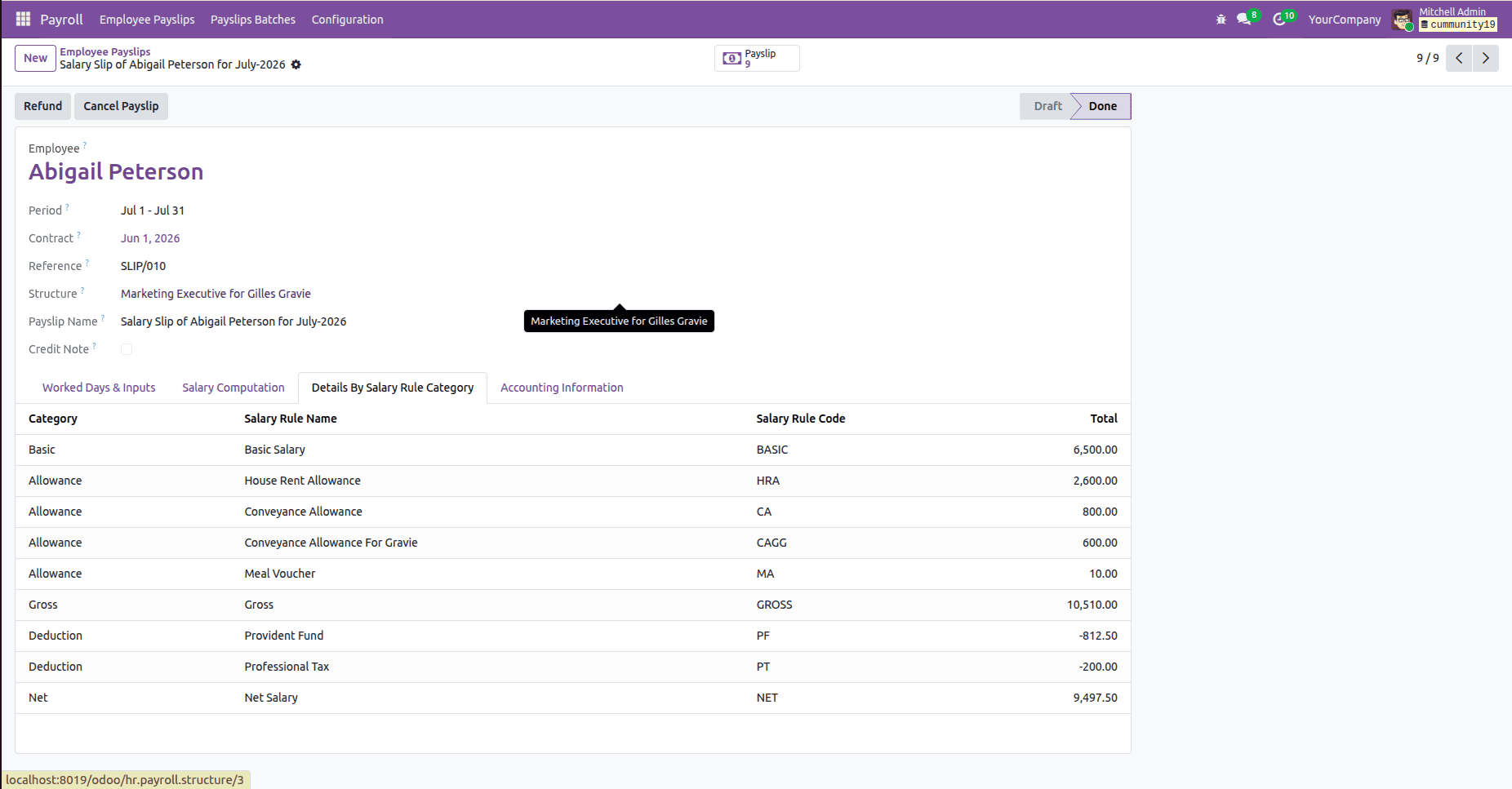Open the debug bug icon menu
This screenshot has width=1512, height=789.
pyautogui.click(x=1221, y=19)
